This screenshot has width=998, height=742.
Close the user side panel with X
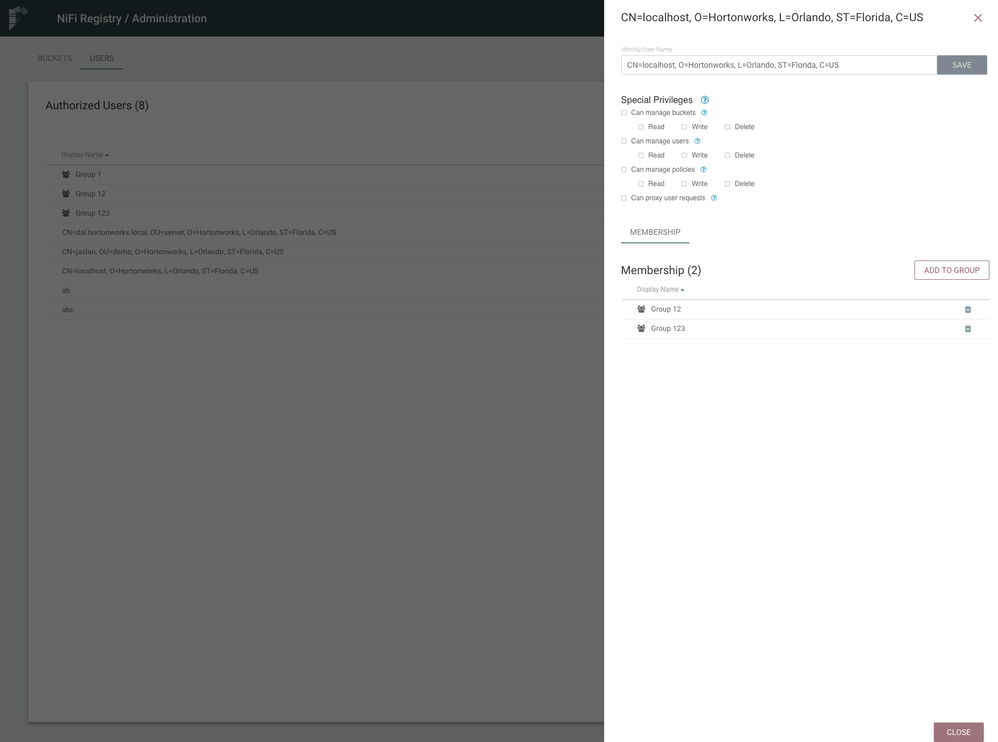[978, 18]
